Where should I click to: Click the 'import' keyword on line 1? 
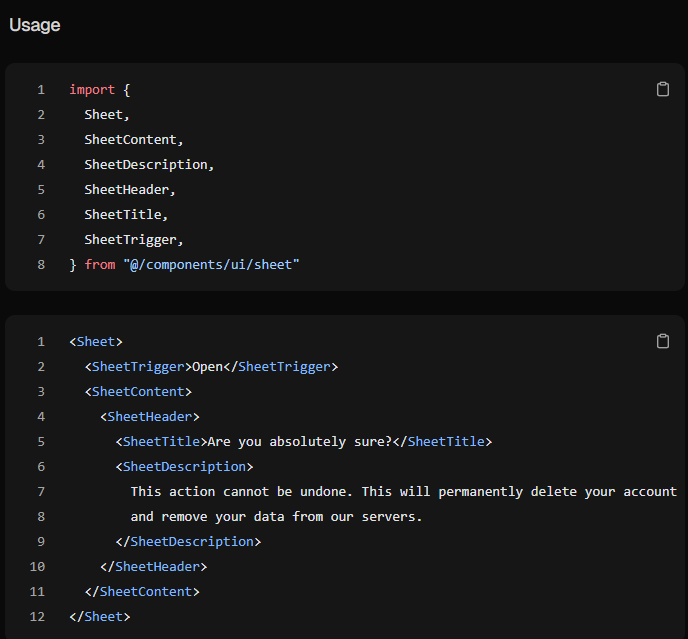[92, 90]
